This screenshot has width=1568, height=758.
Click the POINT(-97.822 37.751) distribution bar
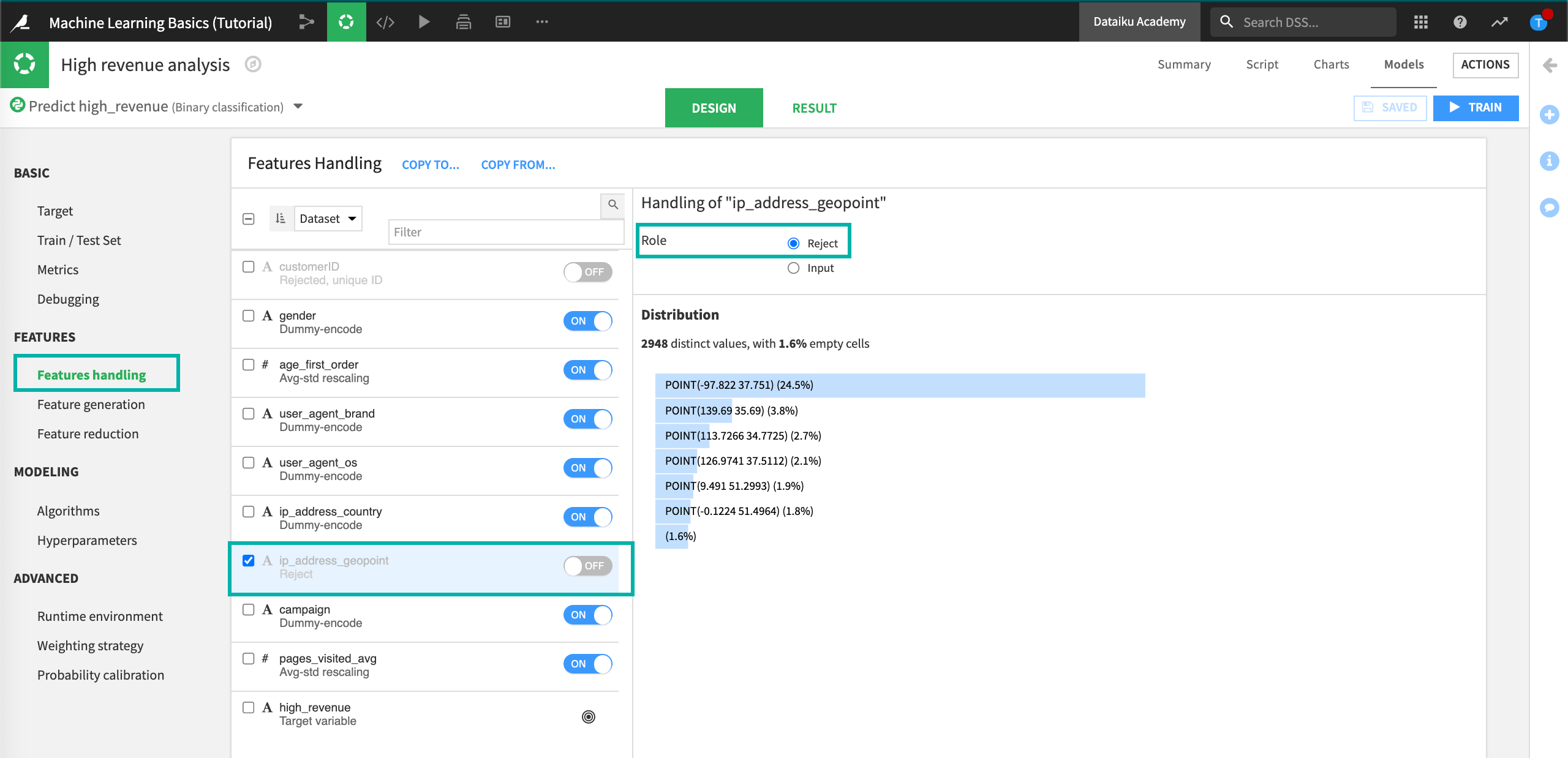point(900,385)
